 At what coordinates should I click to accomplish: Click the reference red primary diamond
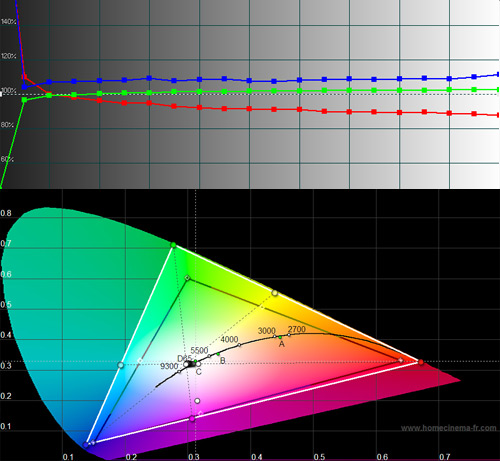point(401,360)
